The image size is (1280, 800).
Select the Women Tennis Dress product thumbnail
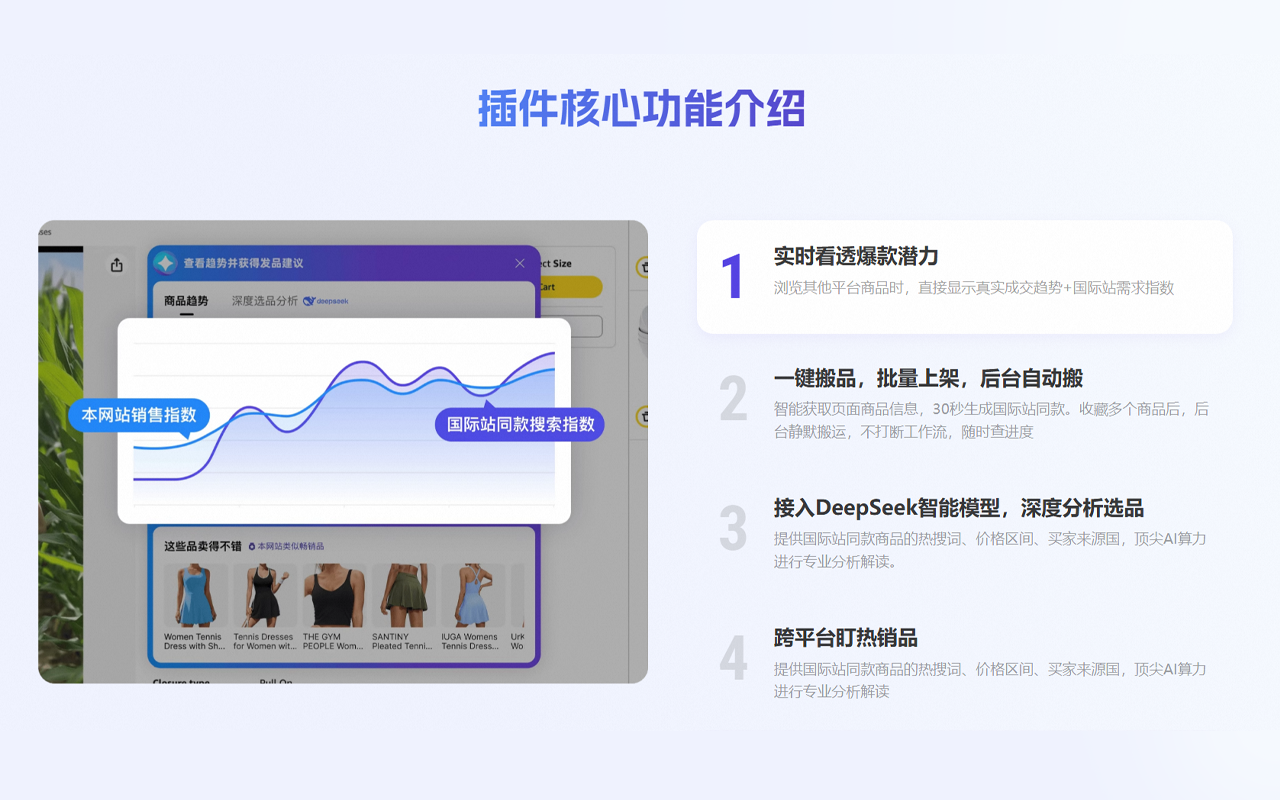(195, 594)
